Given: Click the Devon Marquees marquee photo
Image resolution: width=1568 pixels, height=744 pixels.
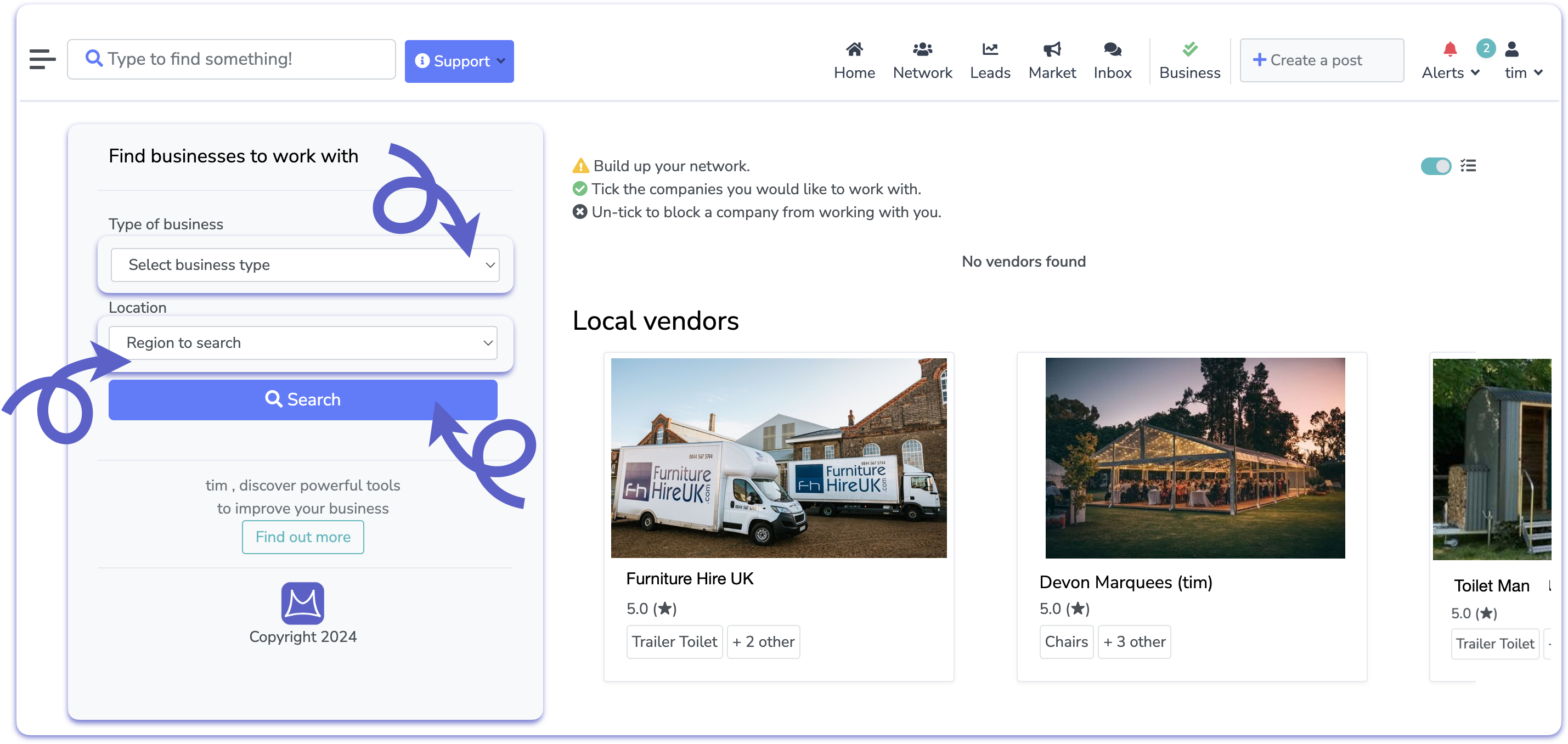Looking at the screenshot, I should pyautogui.click(x=1194, y=457).
